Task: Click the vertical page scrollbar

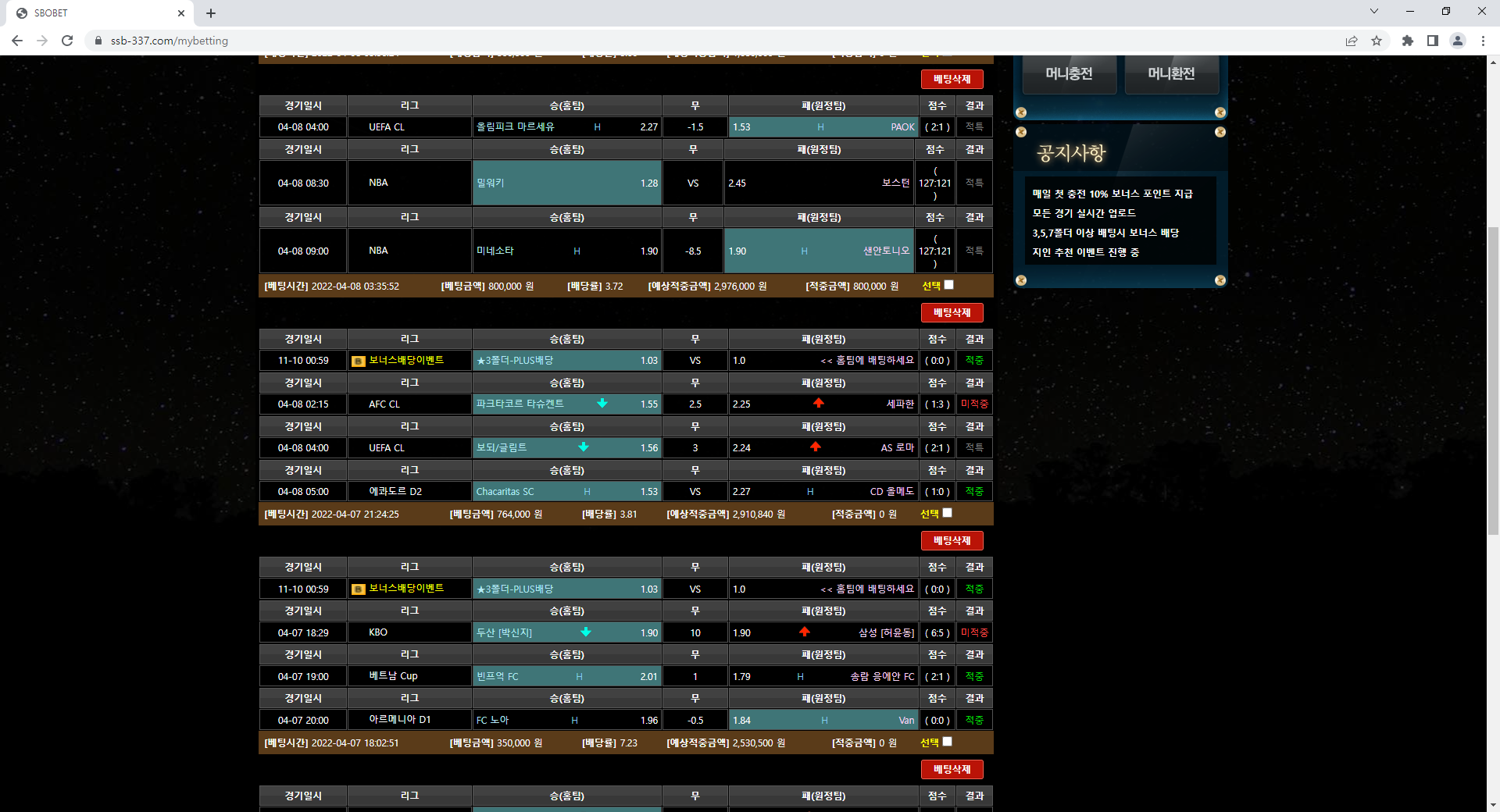Action: click(1493, 381)
